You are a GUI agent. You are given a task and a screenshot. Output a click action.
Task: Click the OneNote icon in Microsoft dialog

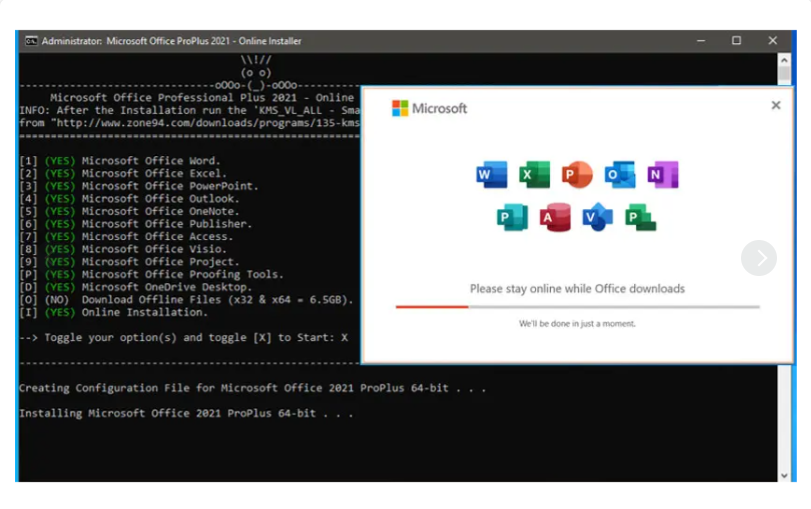(x=663, y=174)
